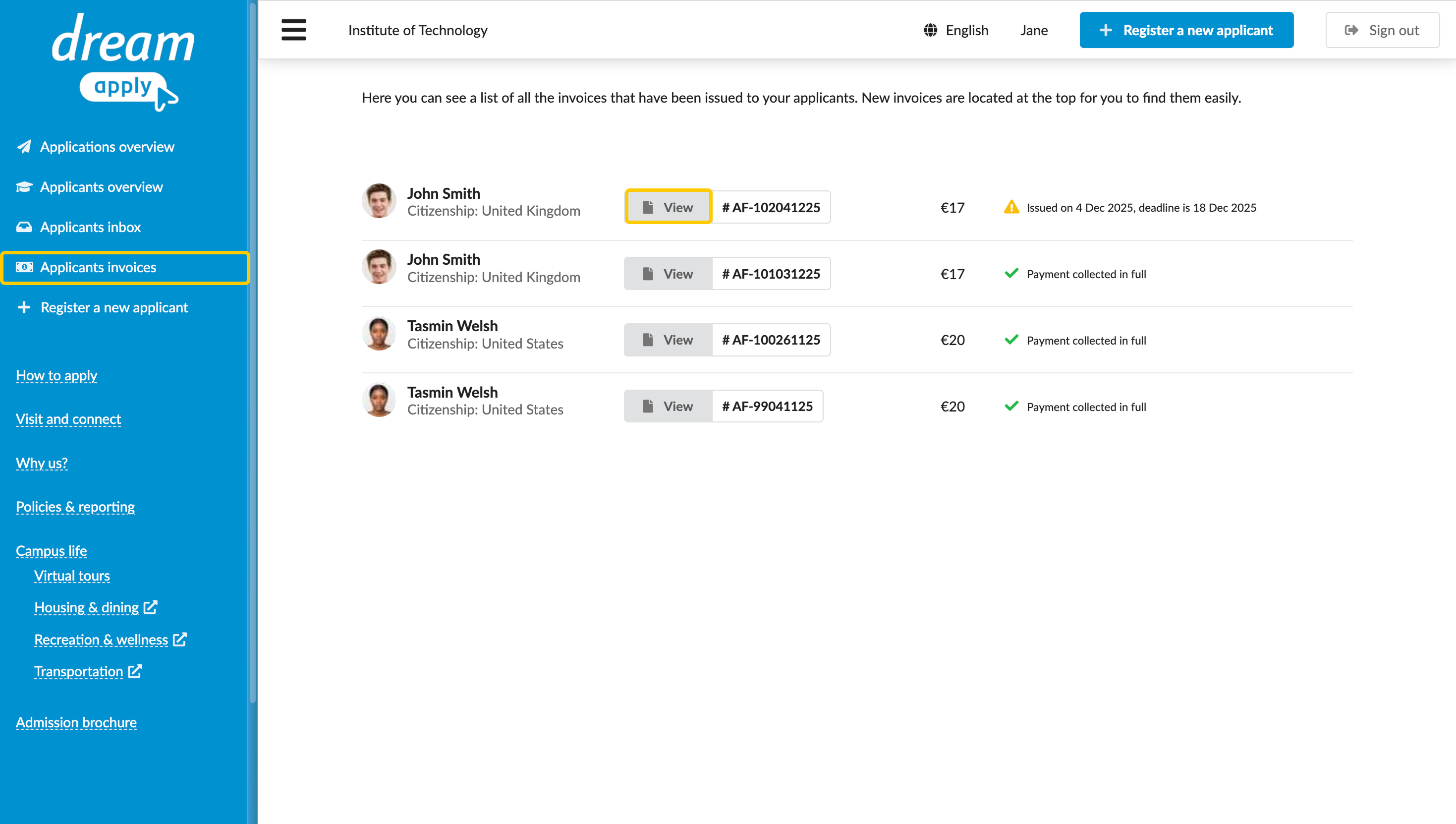
Task: Open the Why us? link
Action: pos(42,463)
